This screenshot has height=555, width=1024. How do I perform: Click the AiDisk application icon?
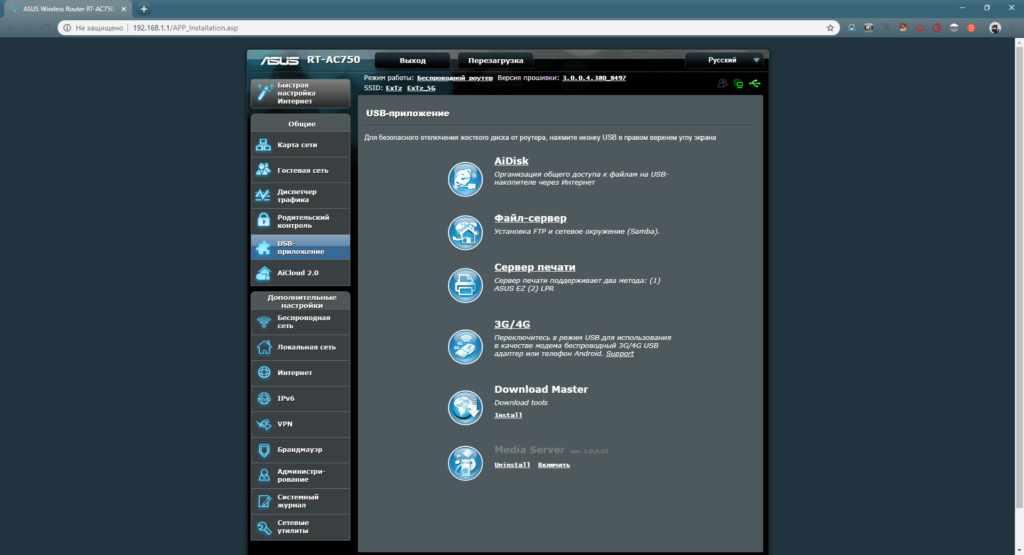(465, 178)
